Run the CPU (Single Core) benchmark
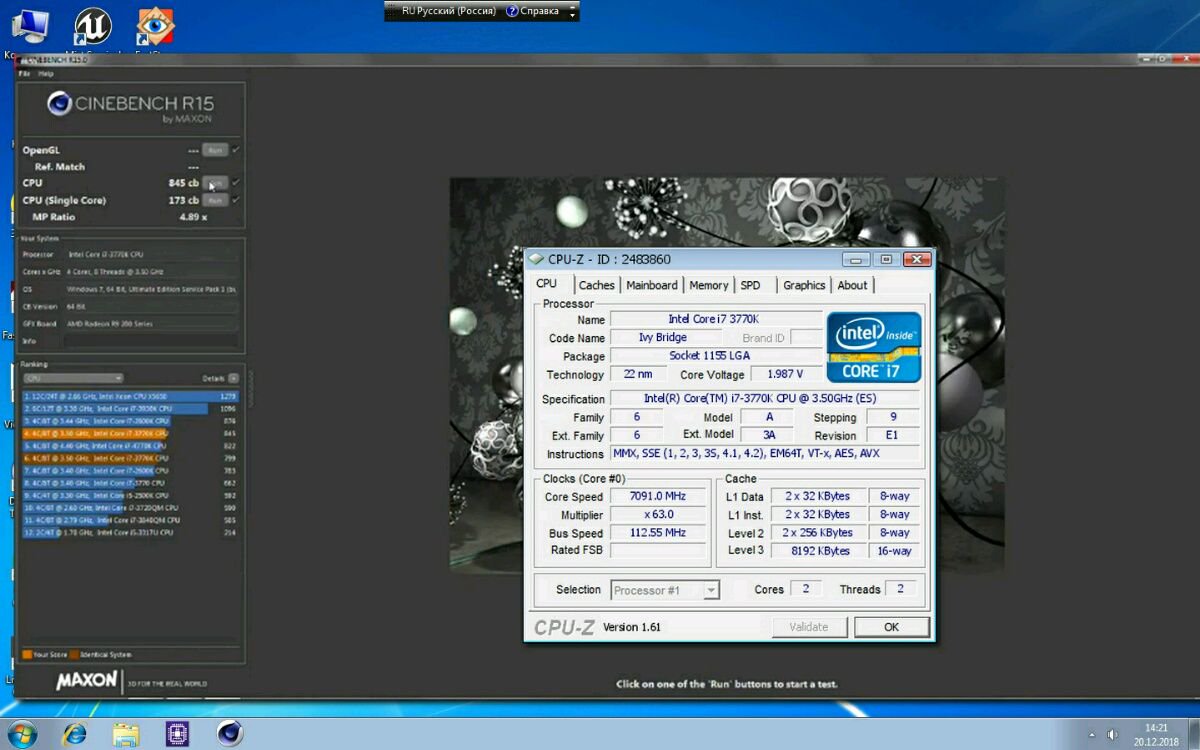The height and width of the screenshot is (750, 1200). point(214,200)
